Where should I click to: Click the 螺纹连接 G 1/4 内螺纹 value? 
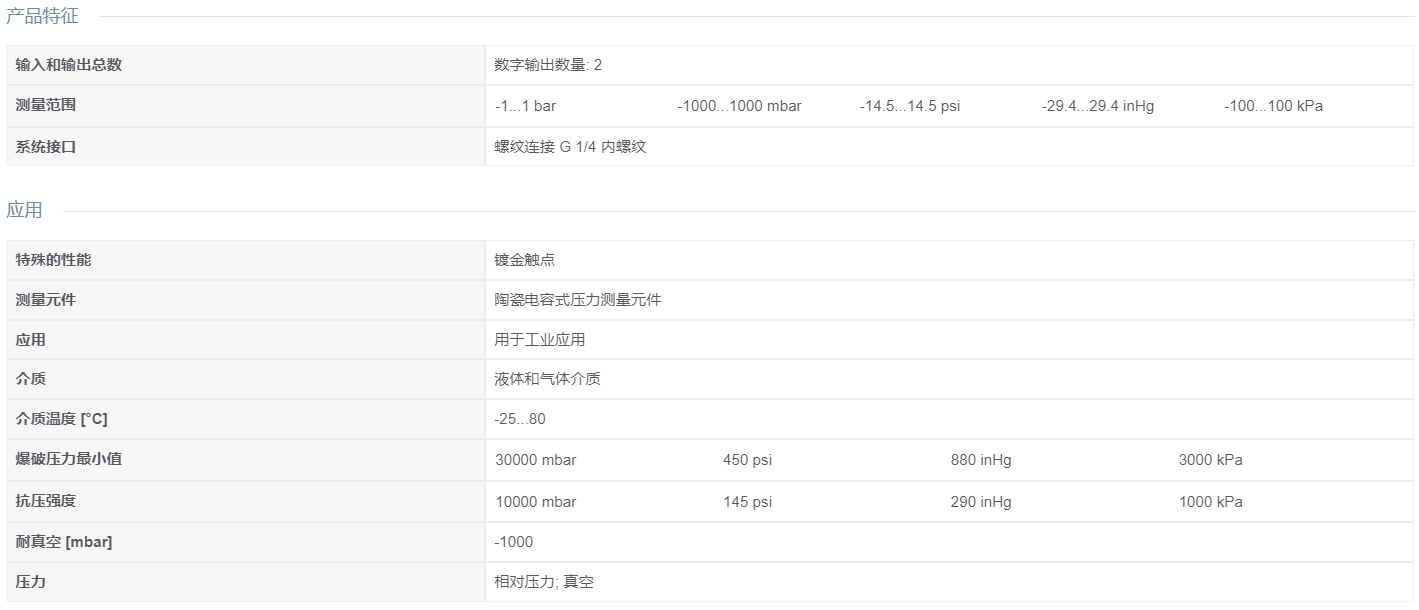570,147
